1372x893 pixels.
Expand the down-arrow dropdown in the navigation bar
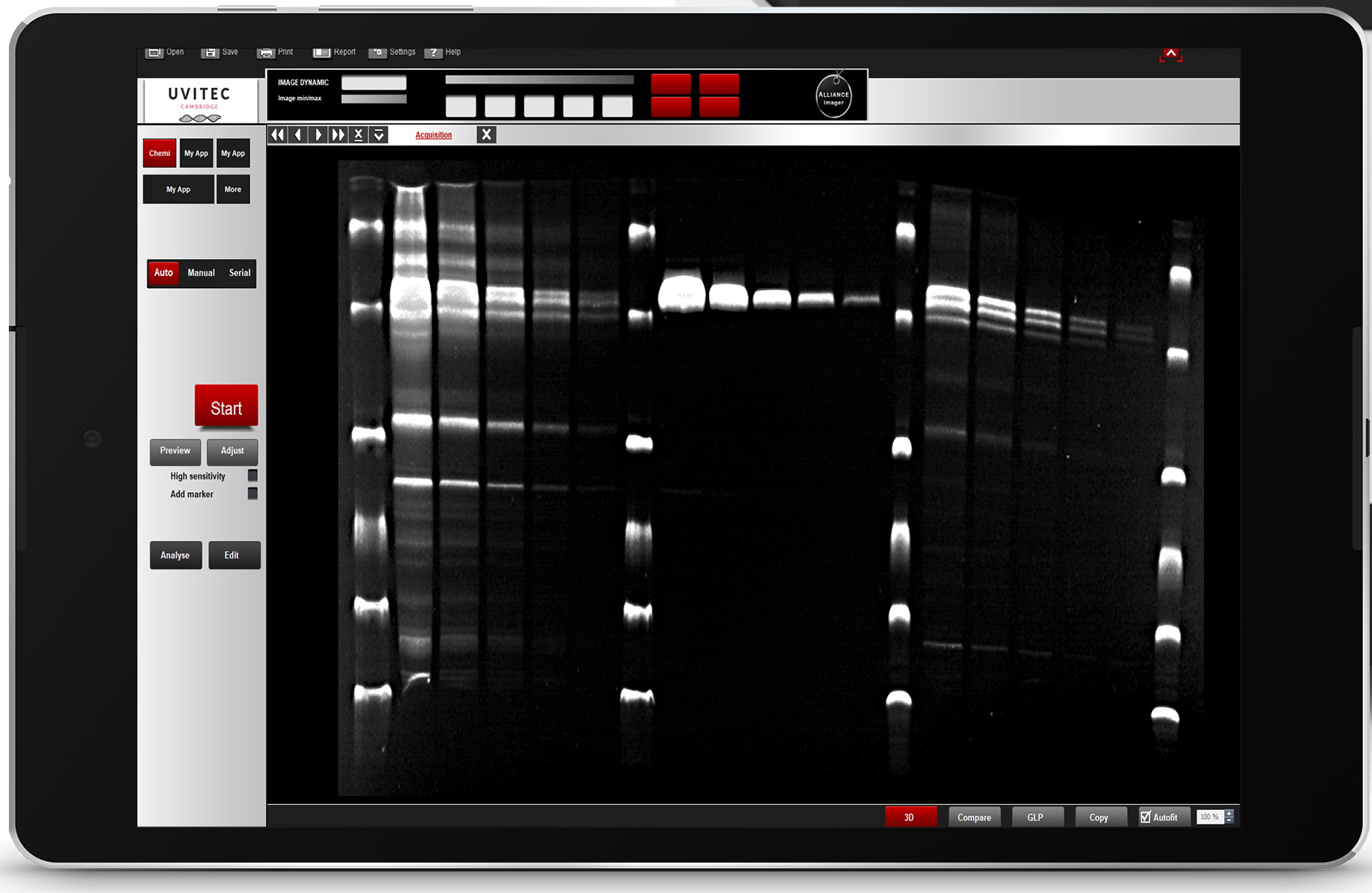pos(379,135)
